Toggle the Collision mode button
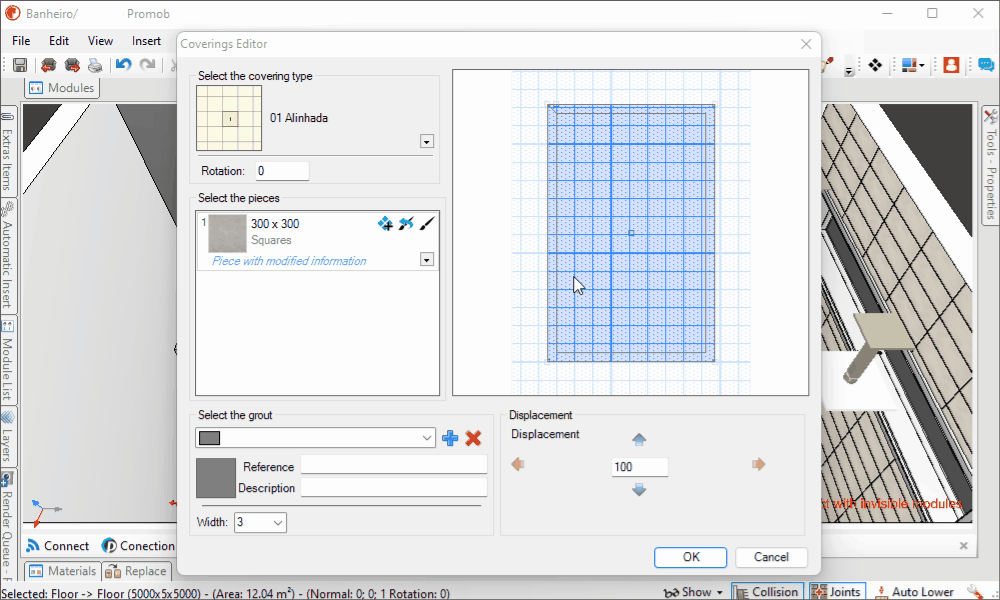The width and height of the screenshot is (1000, 600). pos(767,592)
